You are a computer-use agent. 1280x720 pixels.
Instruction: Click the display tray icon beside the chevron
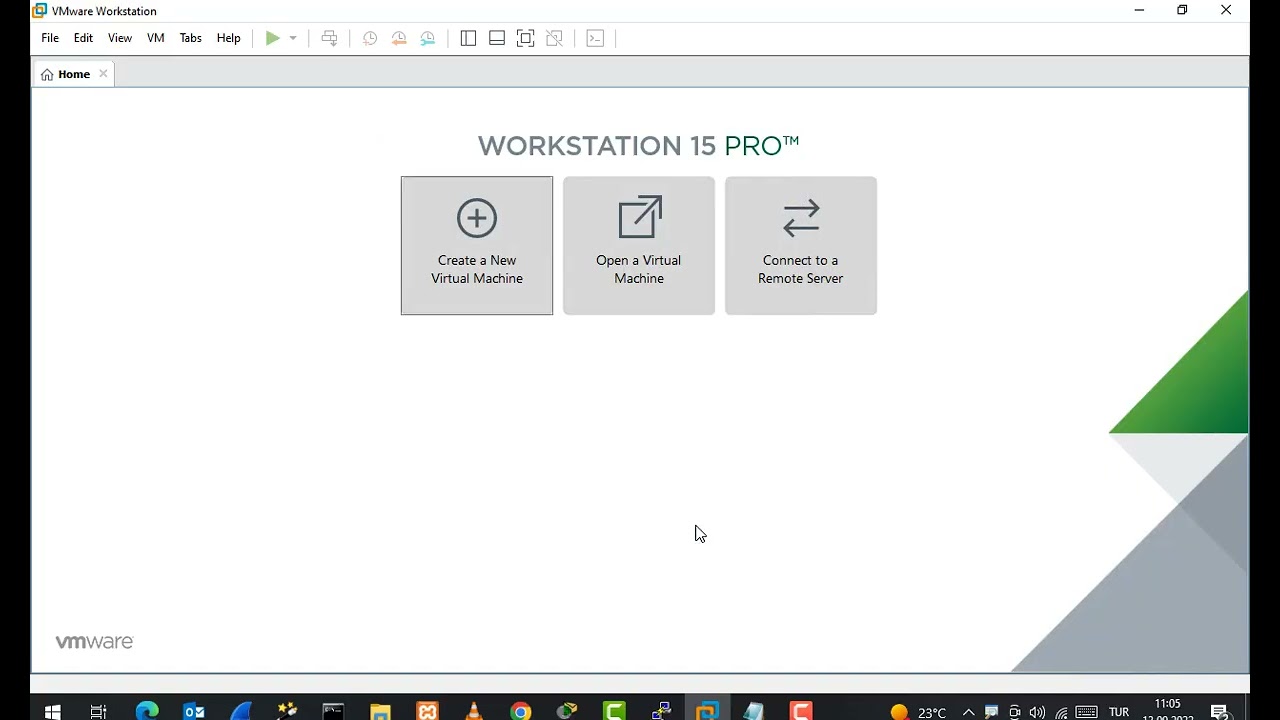coord(991,712)
